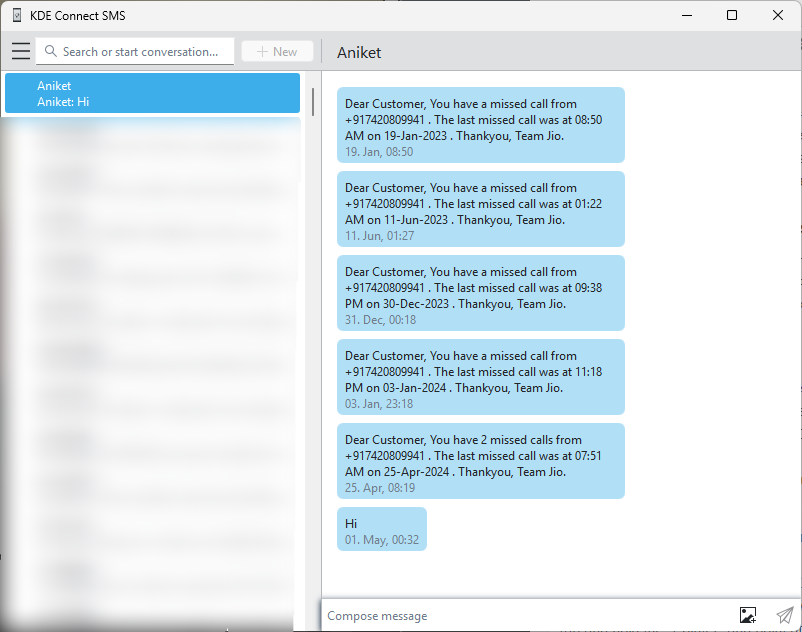Click the 30-Dec-2023 missed call message
The image size is (802, 632).
point(480,293)
